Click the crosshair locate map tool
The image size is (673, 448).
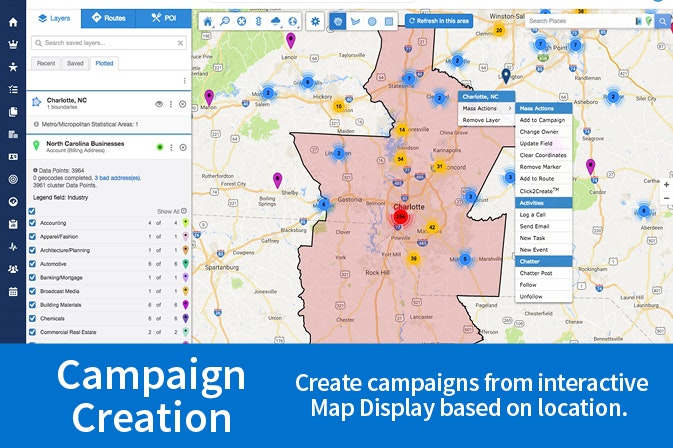pos(242,21)
